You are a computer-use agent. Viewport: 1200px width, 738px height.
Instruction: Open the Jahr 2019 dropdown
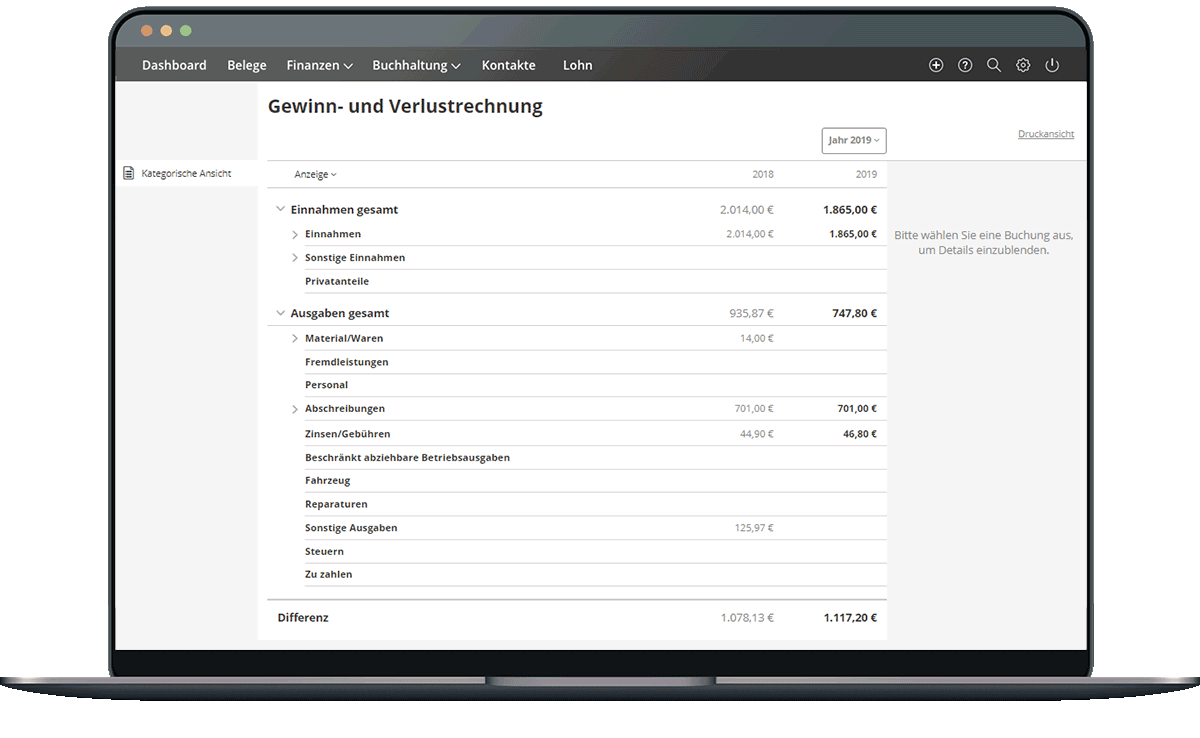coord(853,141)
